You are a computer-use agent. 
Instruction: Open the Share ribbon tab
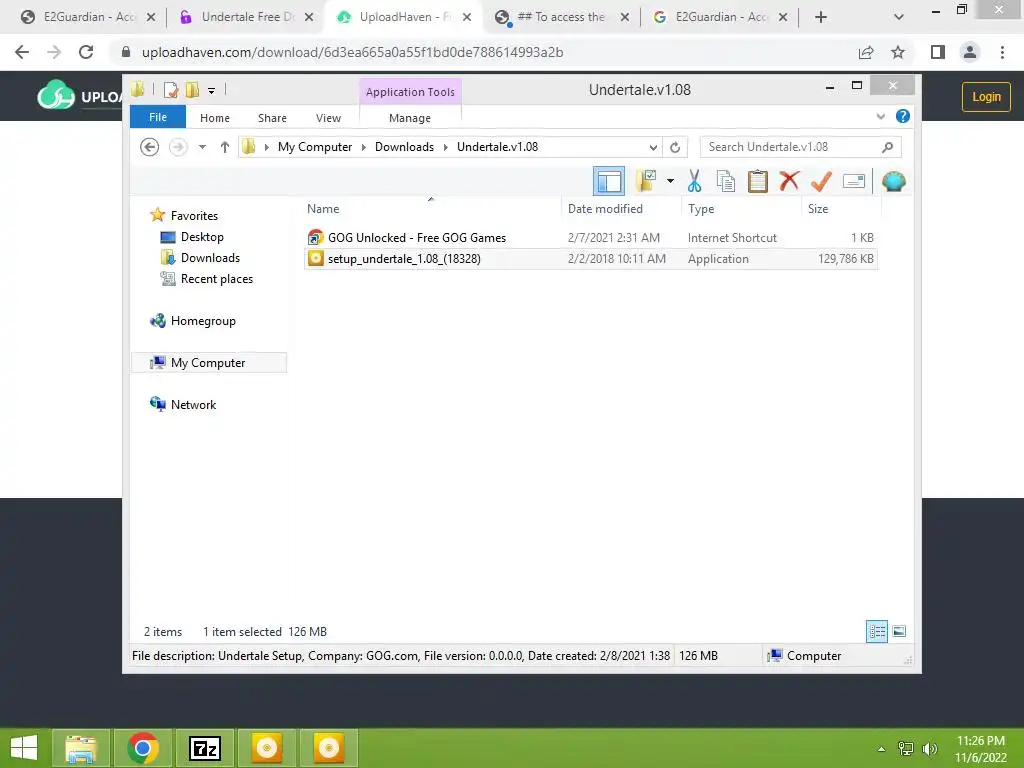point(272,118)
